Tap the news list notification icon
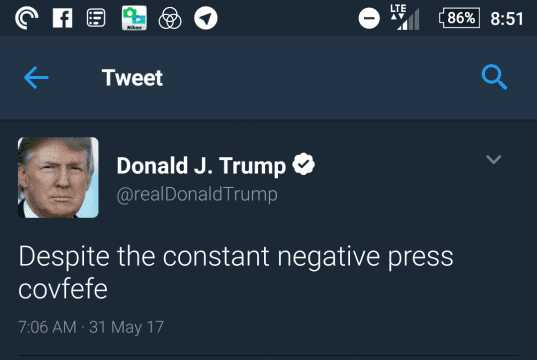 pyautogui.click(x=96, y=18)
